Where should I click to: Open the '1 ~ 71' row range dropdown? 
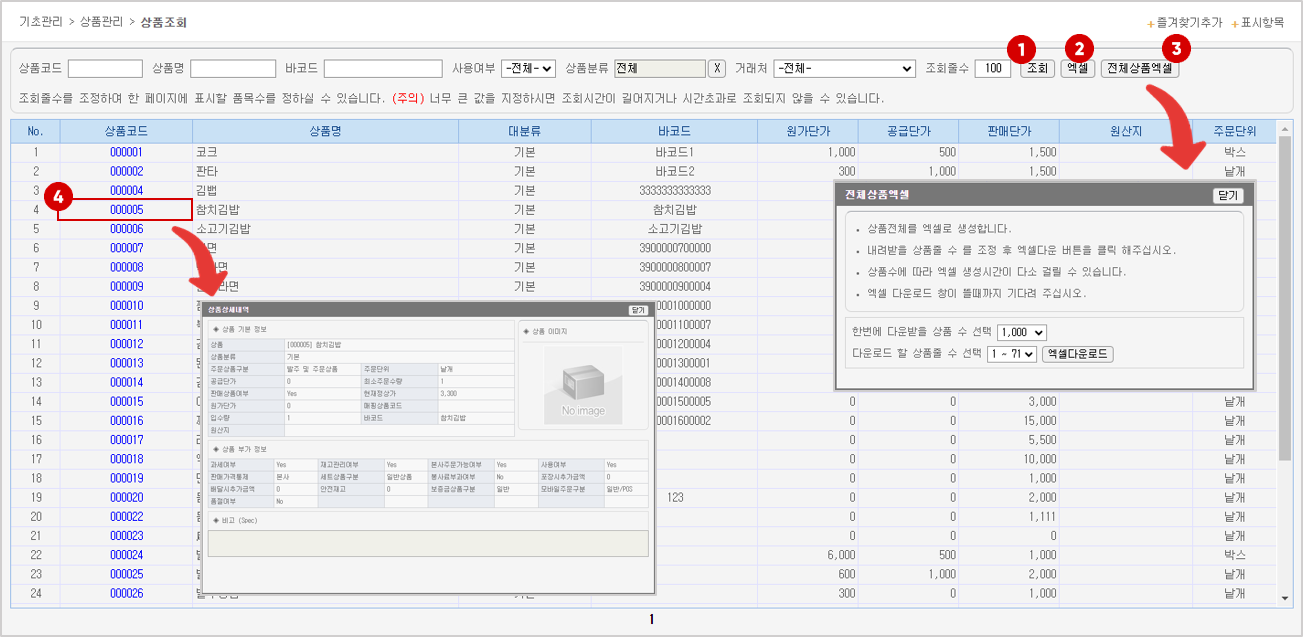[x=1011, y=354]
